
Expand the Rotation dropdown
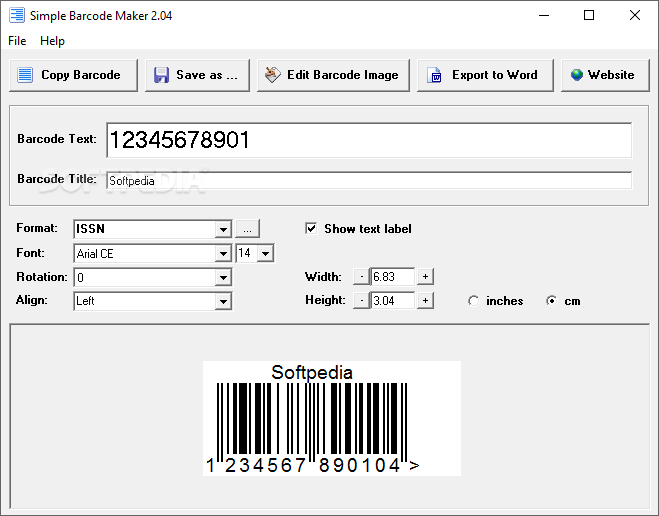pos(223,277)
